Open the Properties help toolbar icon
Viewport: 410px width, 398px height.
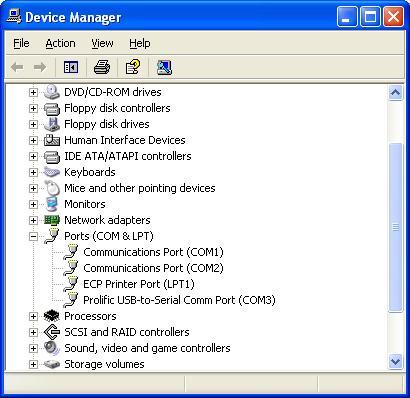click(x=133, y=67)
